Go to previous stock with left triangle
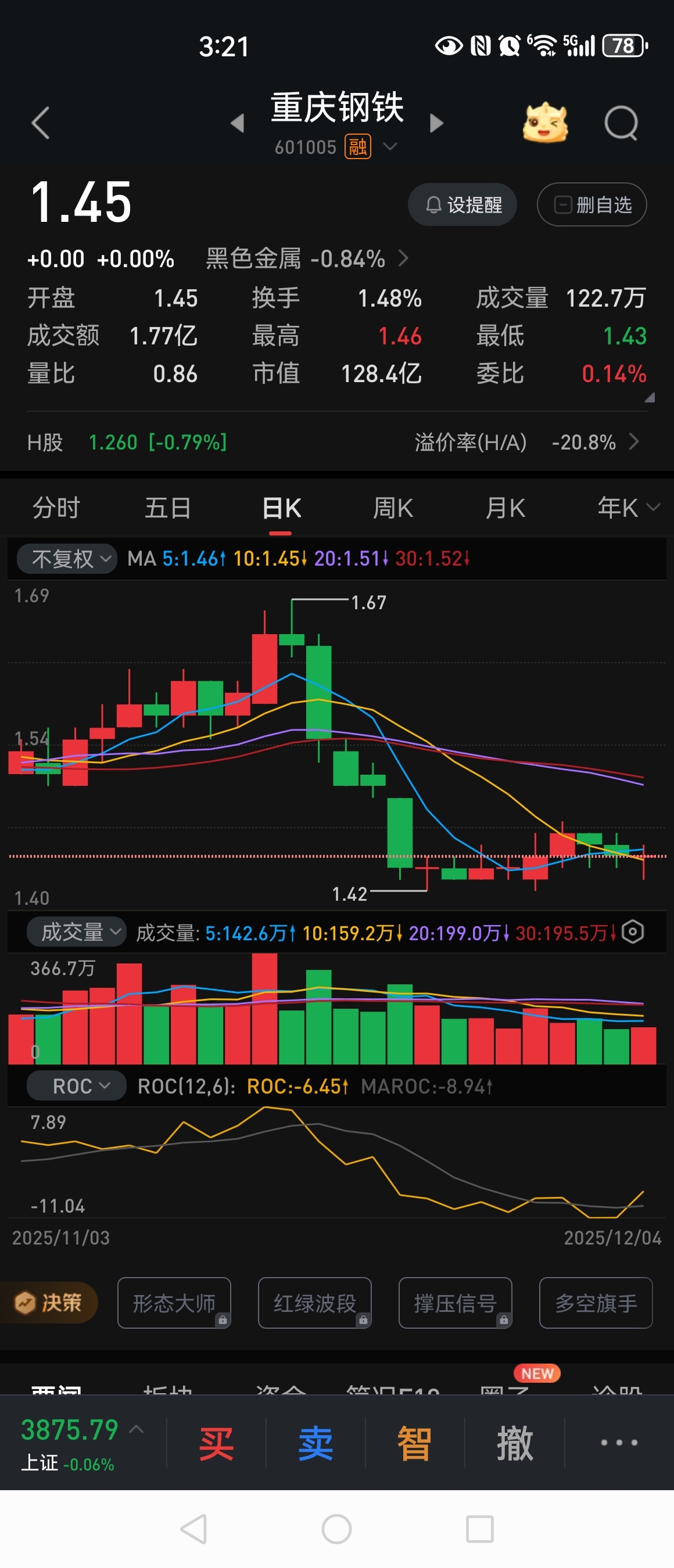674x1568 pixels. point(238,123)
